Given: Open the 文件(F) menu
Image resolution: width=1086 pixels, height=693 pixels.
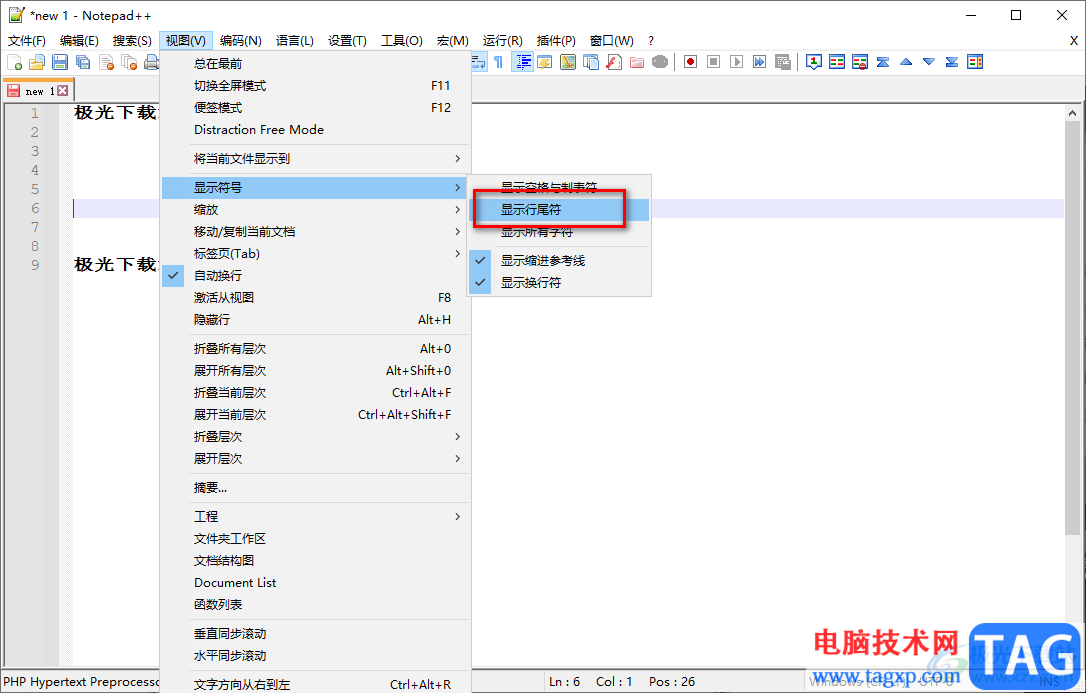Looking at the screenshot, I should pos(27,41).
